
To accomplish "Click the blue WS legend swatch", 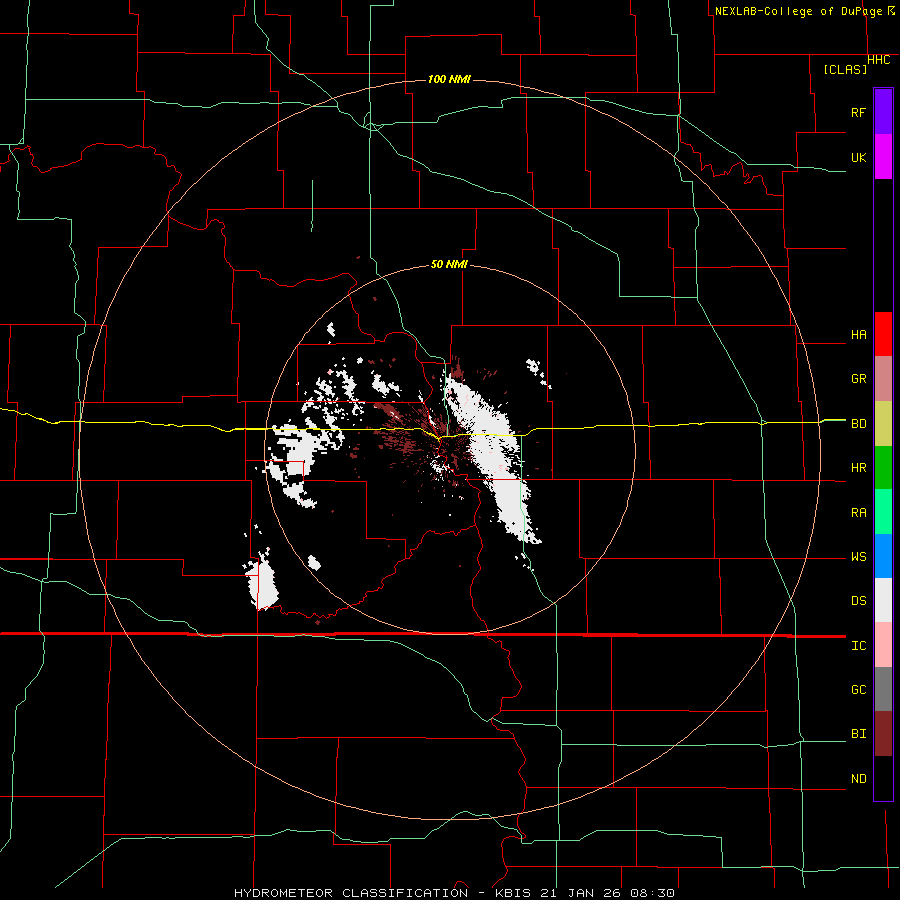I will pyautogui.click(x=883, y=556).
